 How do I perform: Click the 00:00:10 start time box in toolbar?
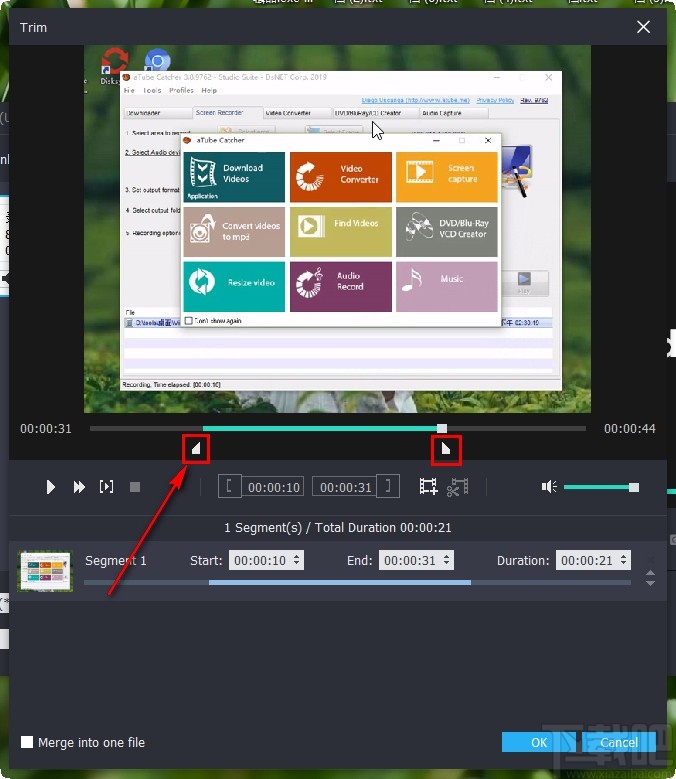click(x=274, y=487)
